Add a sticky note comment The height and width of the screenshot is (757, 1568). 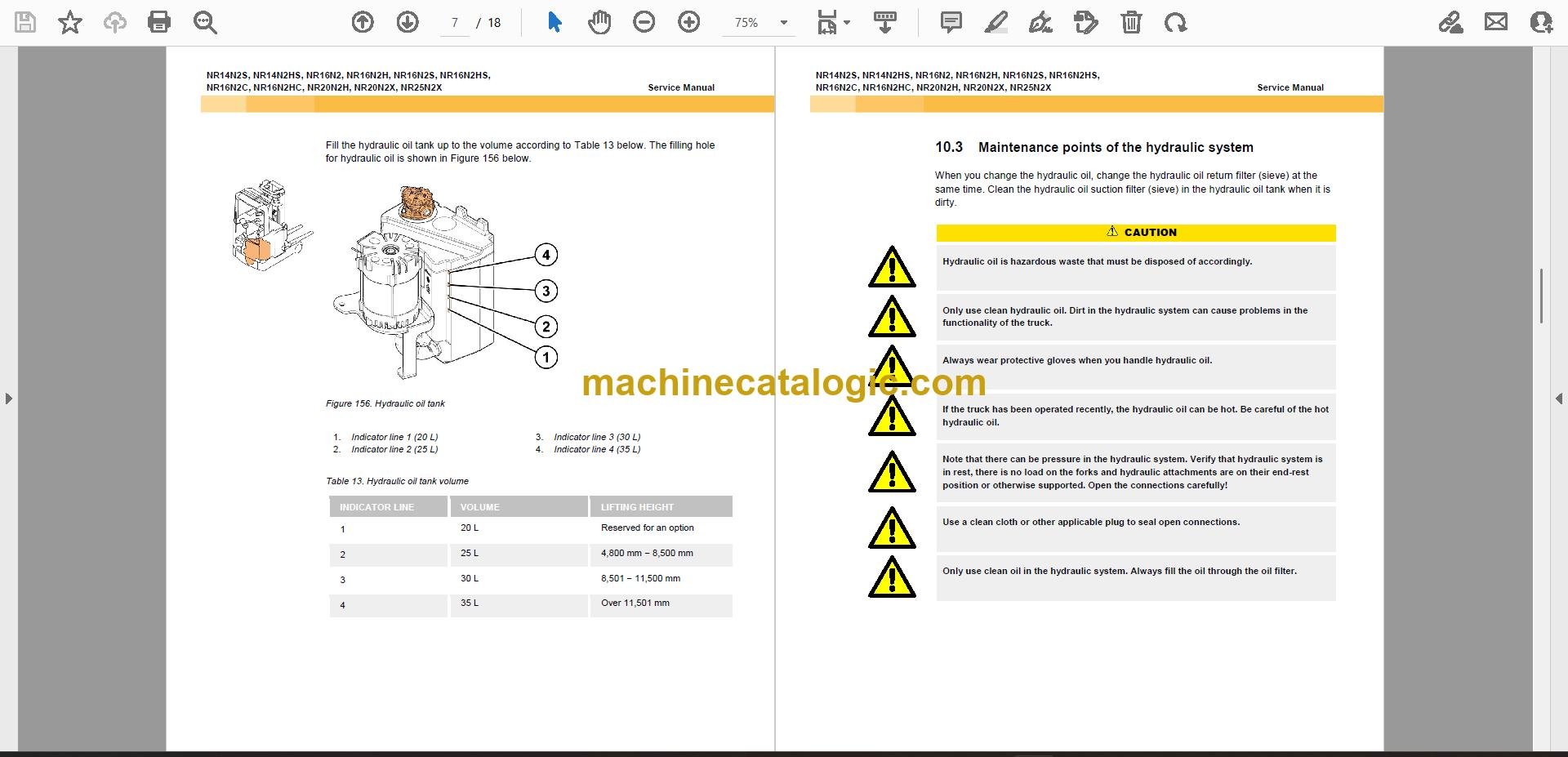(x=951, y=22)
